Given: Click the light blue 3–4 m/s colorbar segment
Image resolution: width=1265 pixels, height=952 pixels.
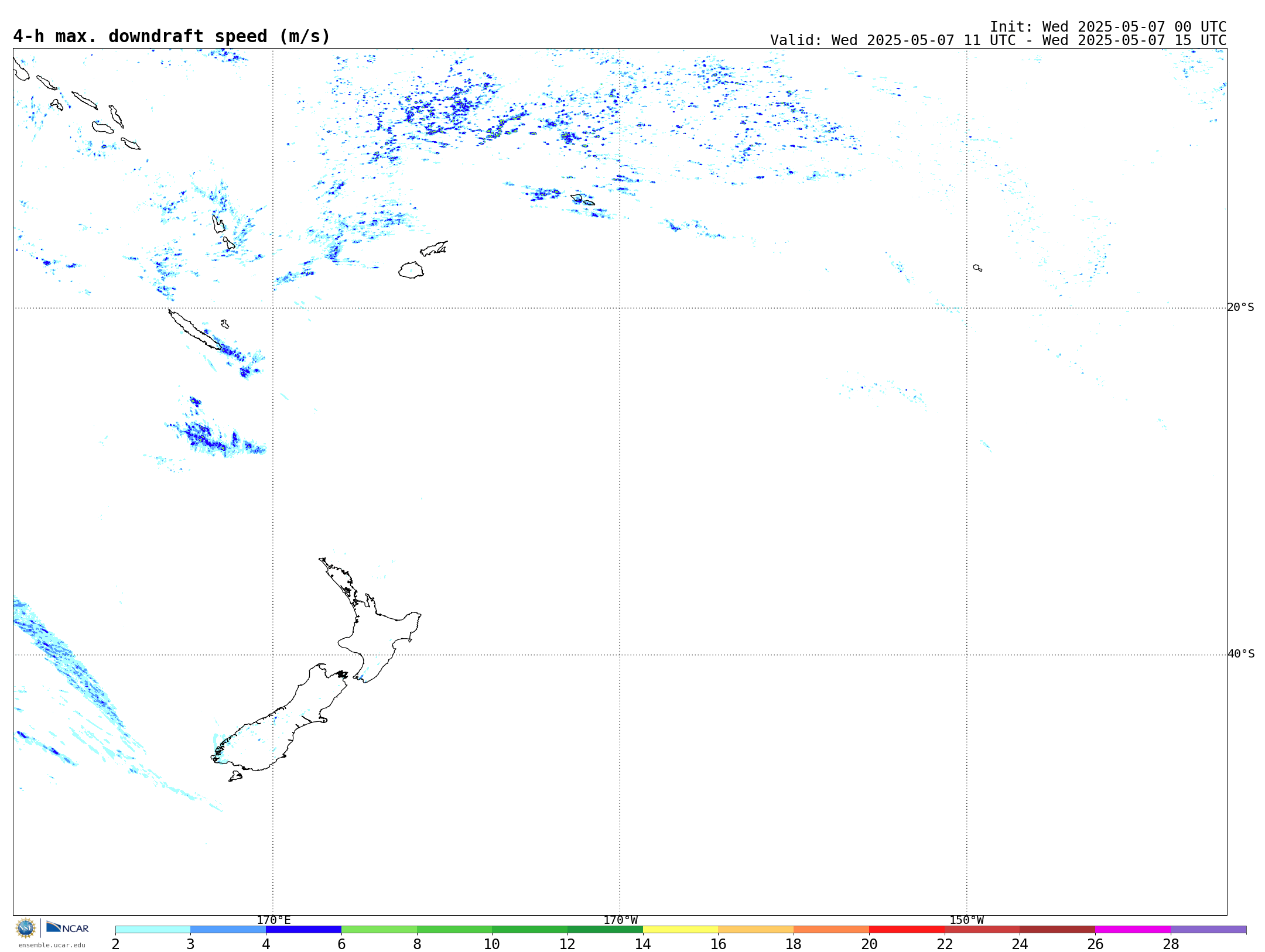Looking at the screenshot, I should [x=228, y=929].
